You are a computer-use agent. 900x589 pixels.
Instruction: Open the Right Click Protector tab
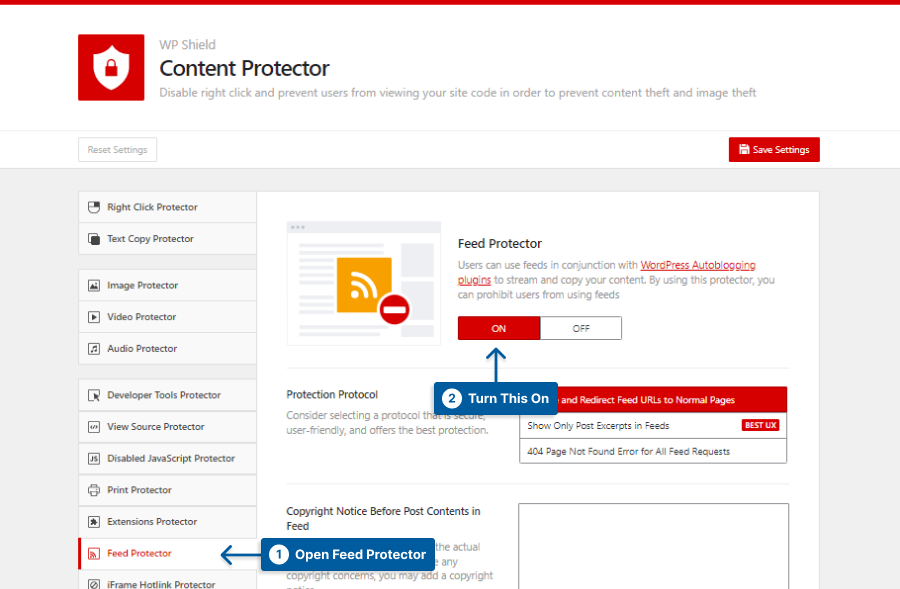(x=168, y=207)
